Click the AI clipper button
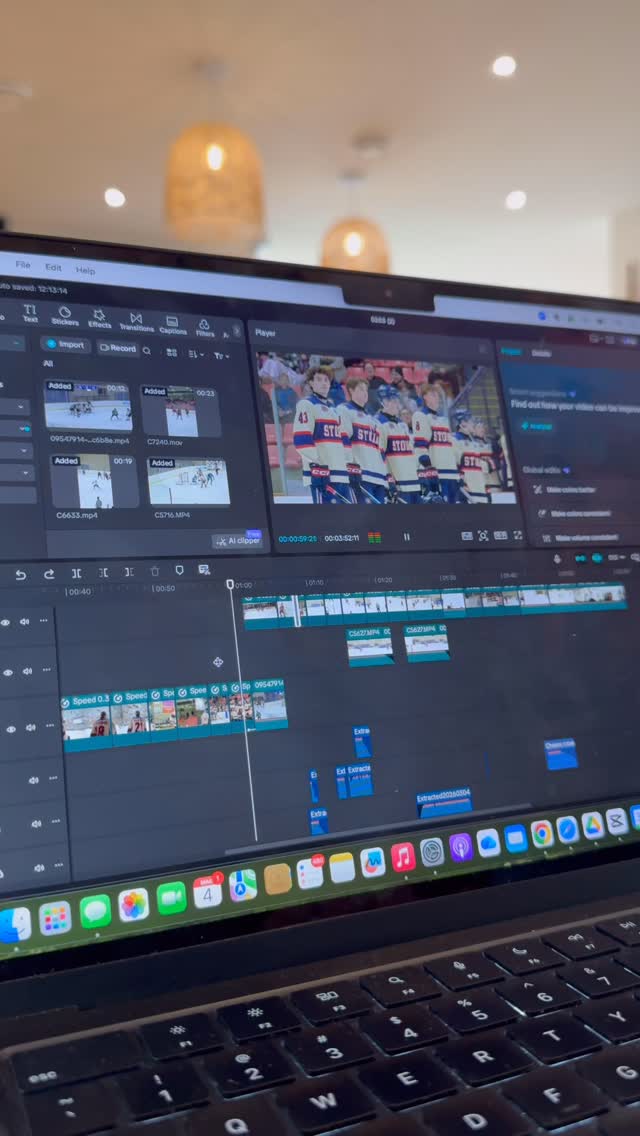The width and height of the screenshot is (640, 1136). click(236, 540)
